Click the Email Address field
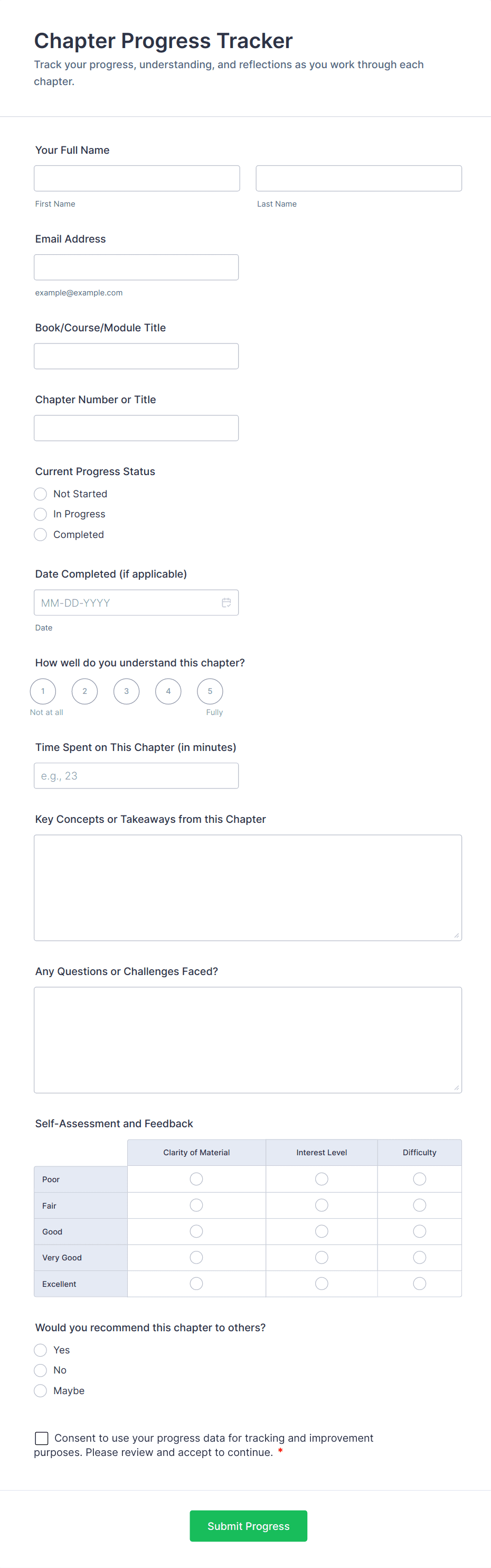 click(x=136, y=267)
